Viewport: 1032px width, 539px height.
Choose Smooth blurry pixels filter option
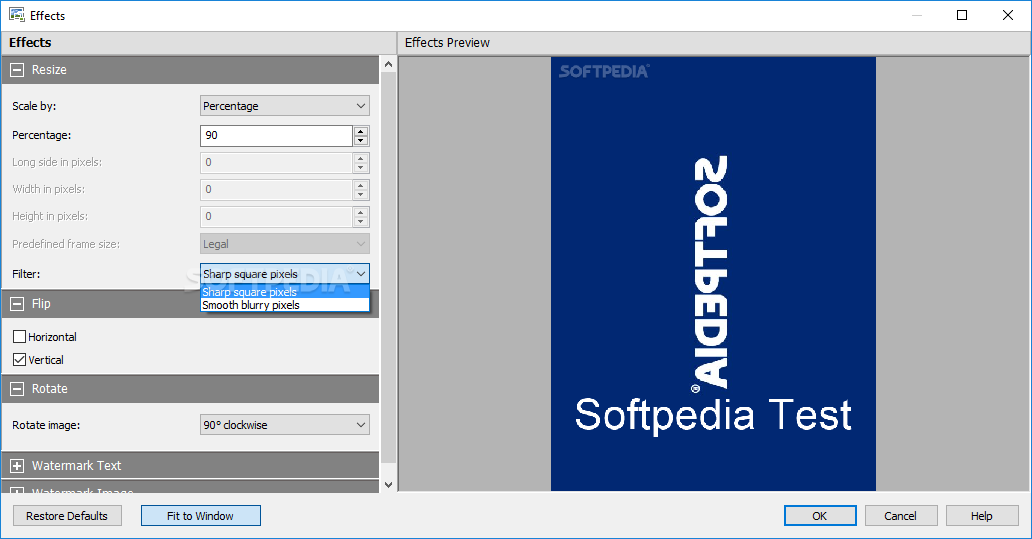[285, 305]
